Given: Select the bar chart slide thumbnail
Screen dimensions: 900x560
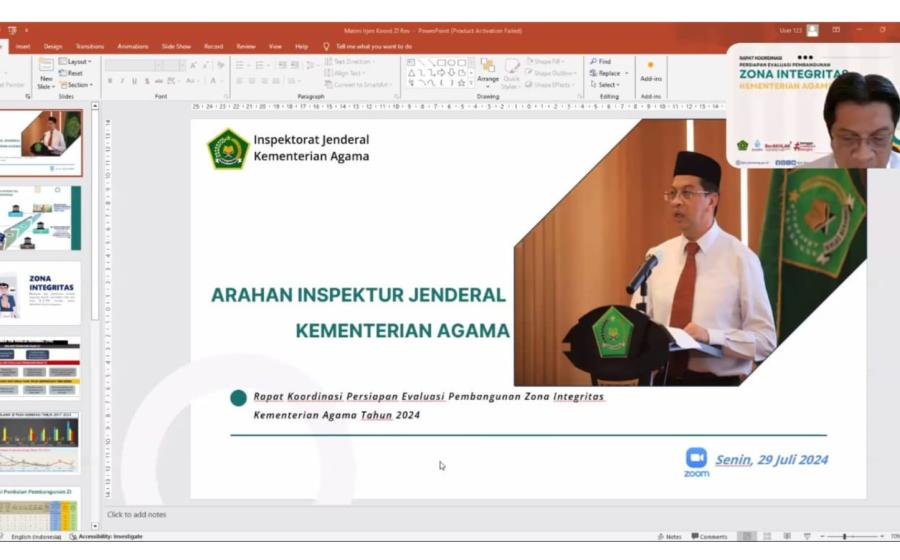Looking at the screenshot, I should tap(39, 442).
